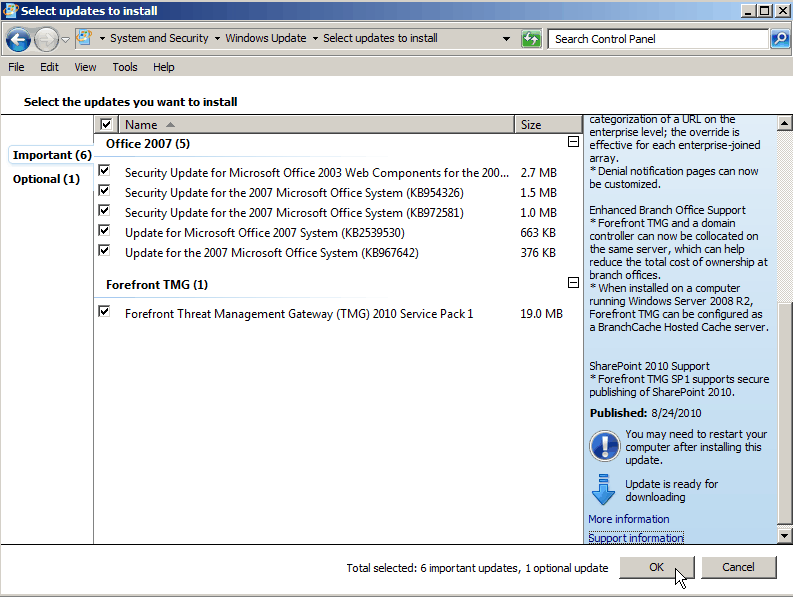Open the View menu

[x=85, y=67]
